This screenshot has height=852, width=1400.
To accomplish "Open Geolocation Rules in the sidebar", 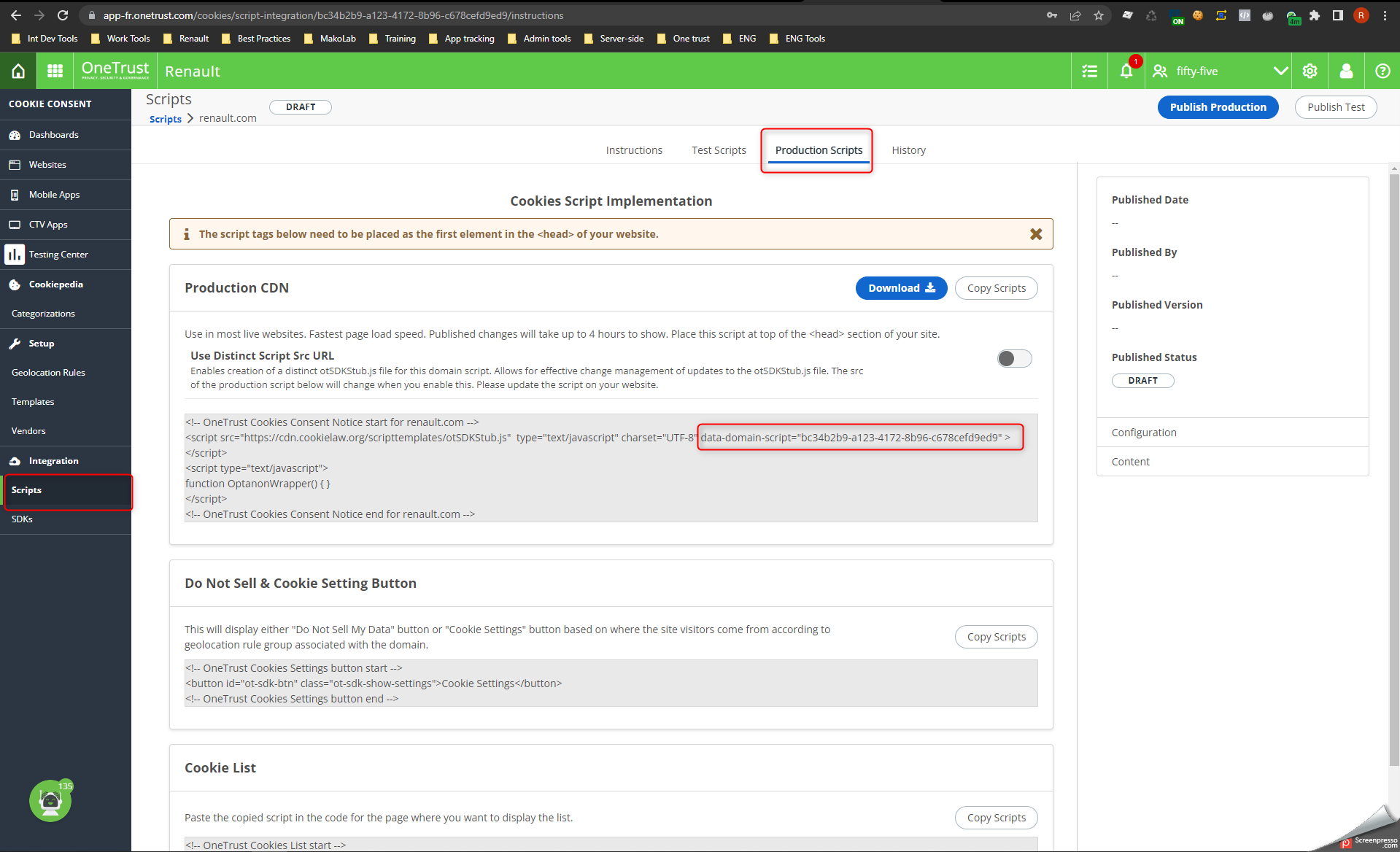I will point(66,373).
